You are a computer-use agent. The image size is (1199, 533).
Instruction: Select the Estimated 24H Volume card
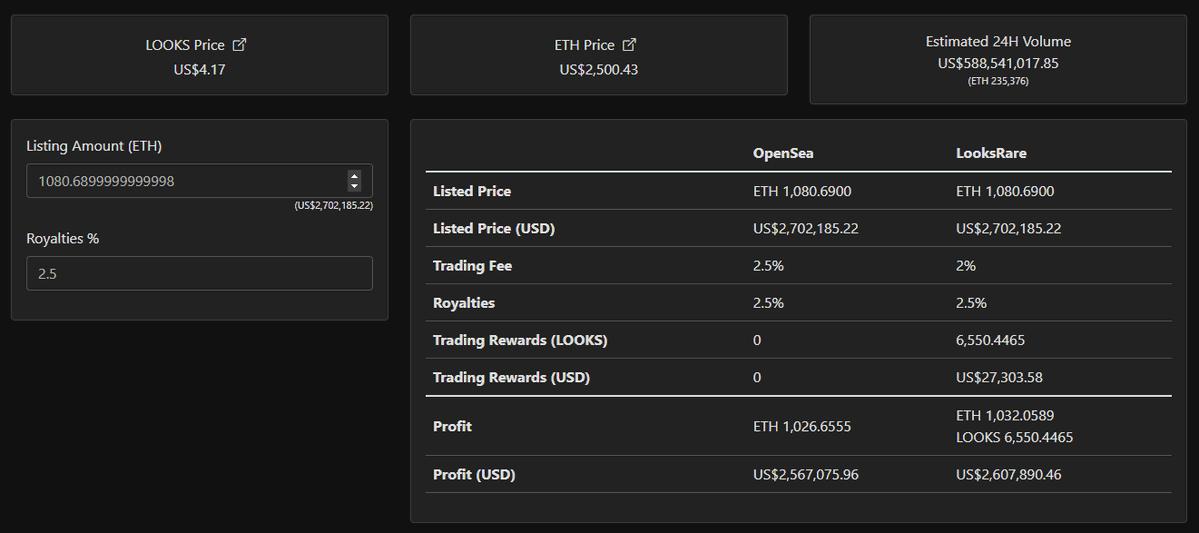coord(998,61)
